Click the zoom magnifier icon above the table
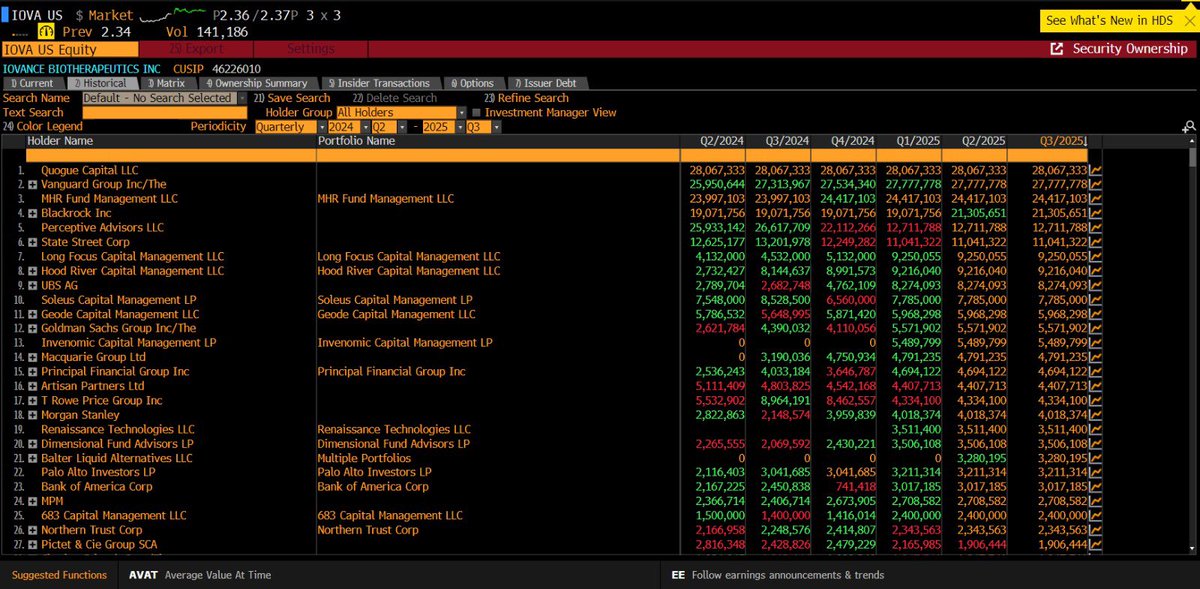Viewport: 1200px width, 589px height. [x=1189, y=127]
